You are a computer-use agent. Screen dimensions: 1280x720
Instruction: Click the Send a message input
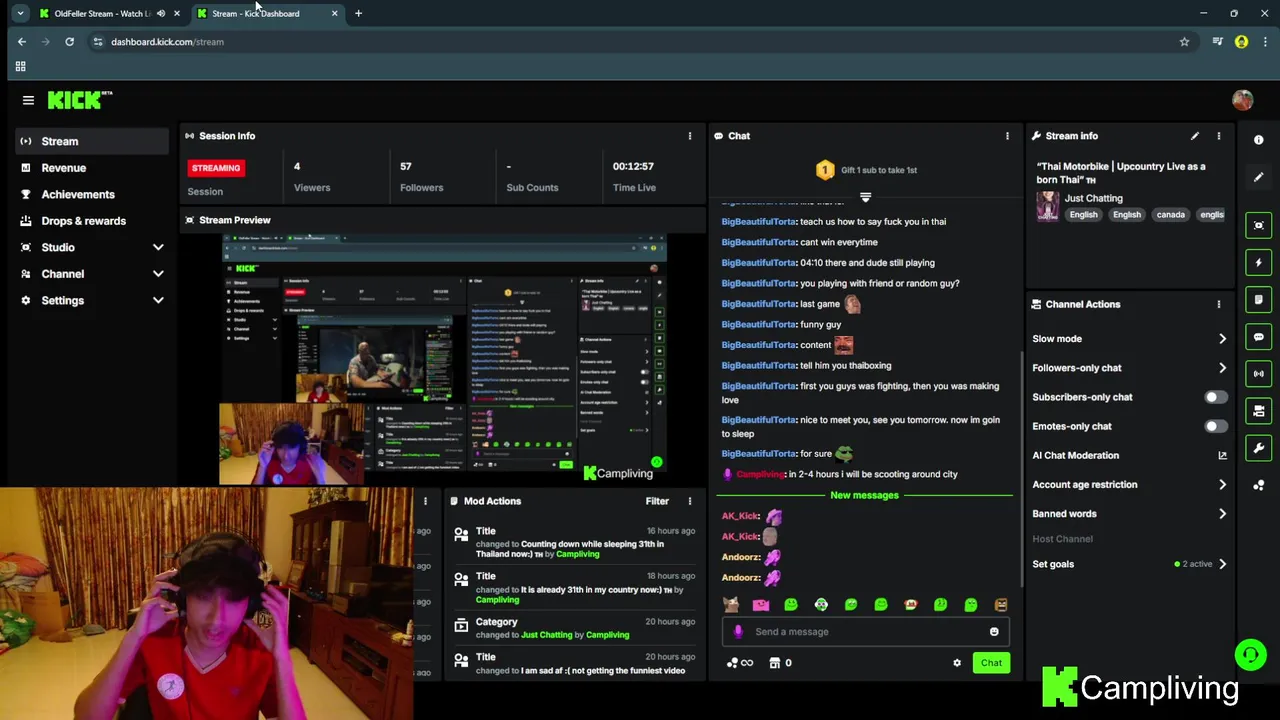[865, 632]
